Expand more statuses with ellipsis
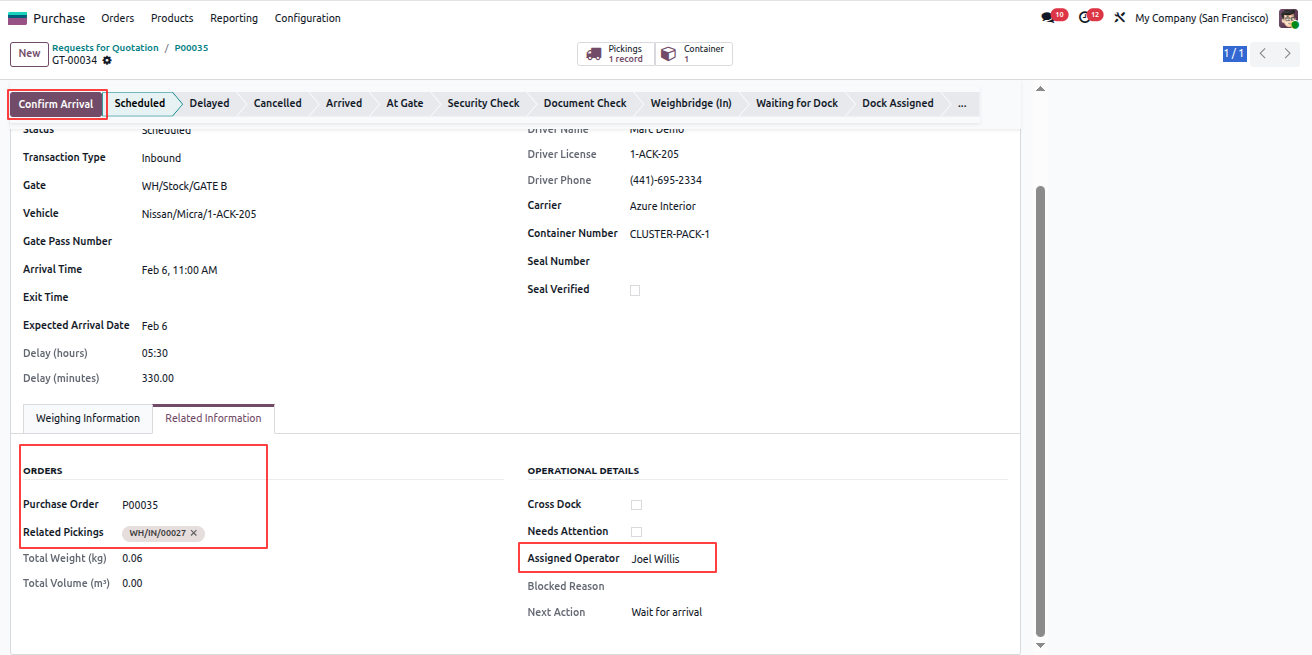 pos(962,104)
